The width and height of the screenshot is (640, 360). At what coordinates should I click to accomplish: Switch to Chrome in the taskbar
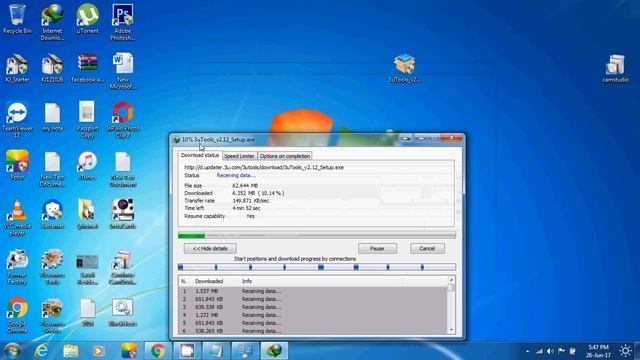click(158, 351)
